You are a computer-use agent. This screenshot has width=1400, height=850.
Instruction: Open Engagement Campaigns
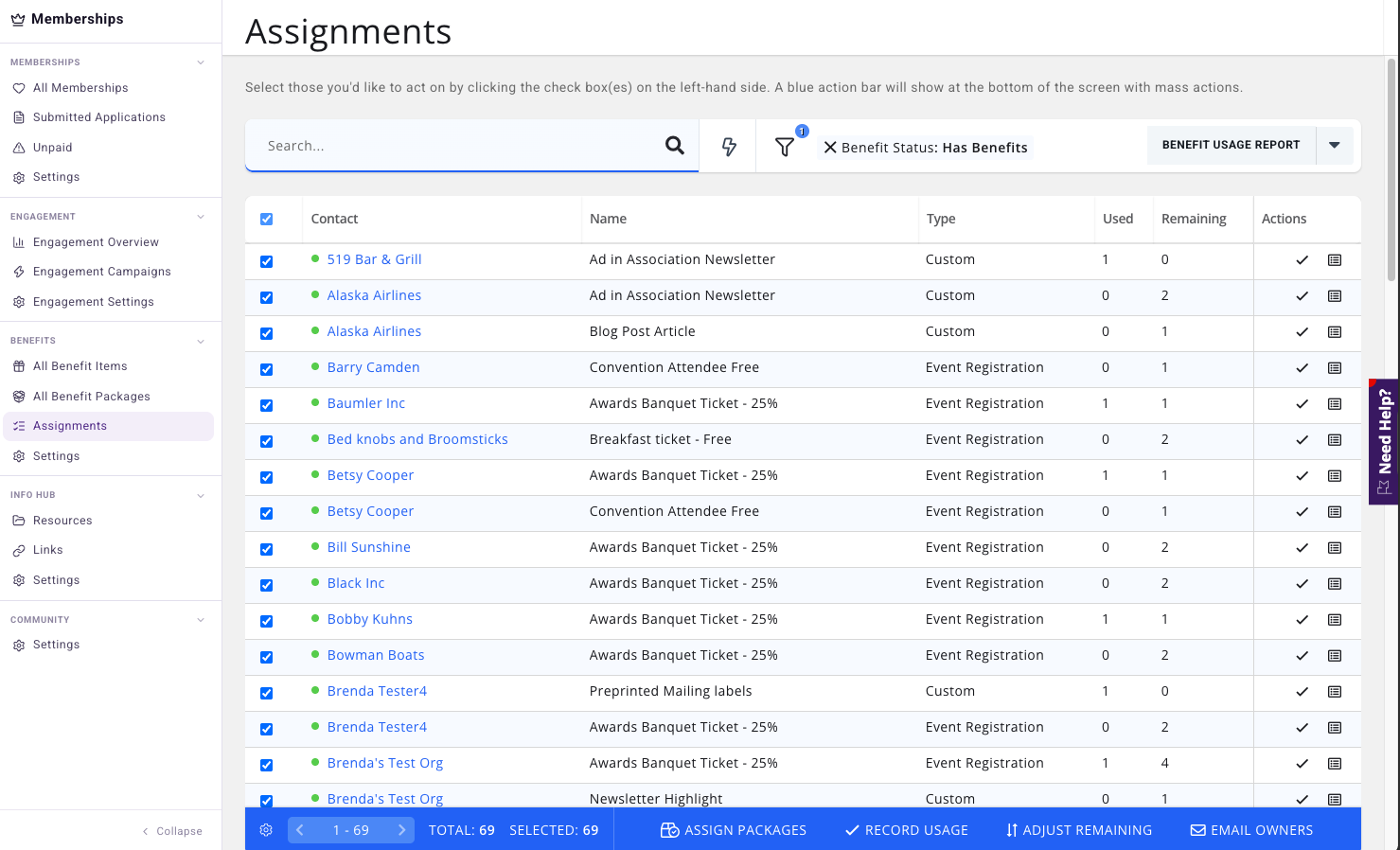pos(102,272)
